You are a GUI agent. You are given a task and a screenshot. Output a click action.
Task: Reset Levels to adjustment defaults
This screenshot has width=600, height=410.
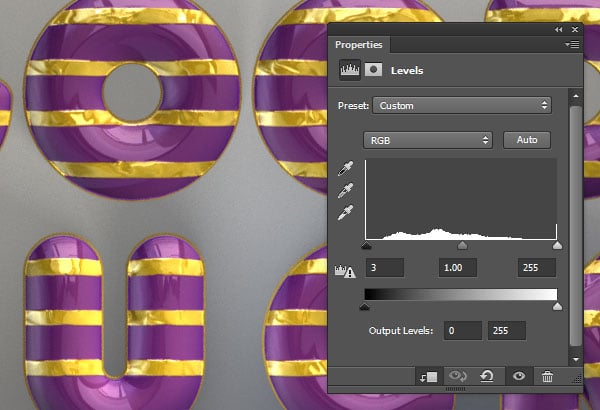pos(487,377)
